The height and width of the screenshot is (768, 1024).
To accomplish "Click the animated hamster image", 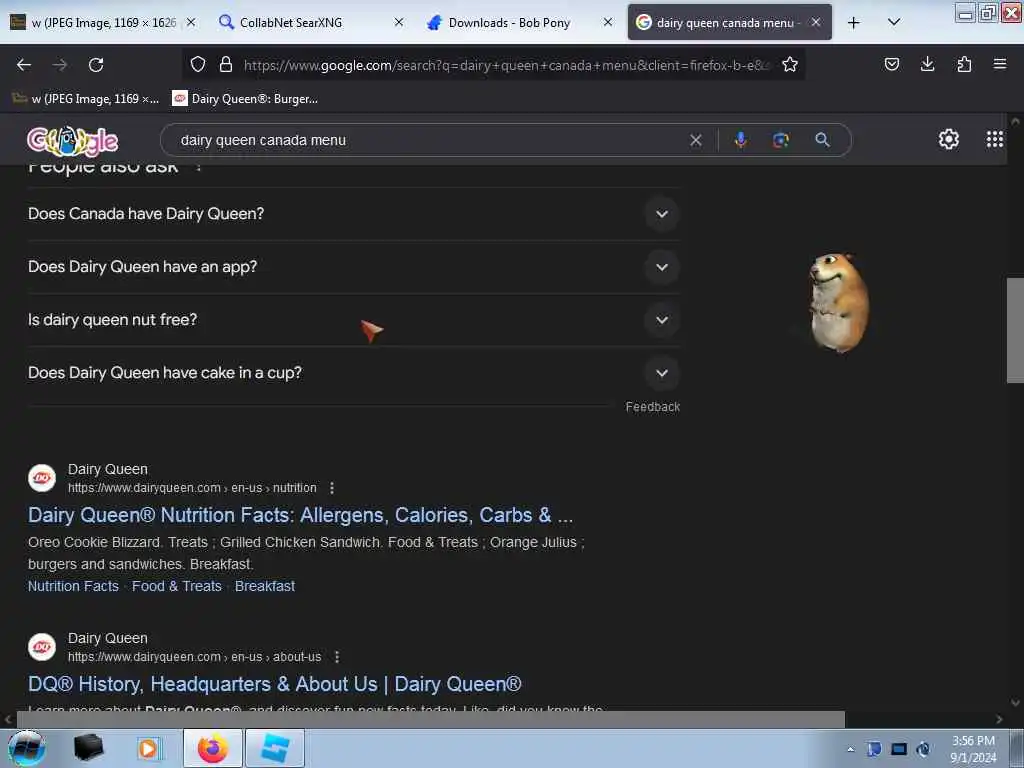I will [x=838, y=303].
